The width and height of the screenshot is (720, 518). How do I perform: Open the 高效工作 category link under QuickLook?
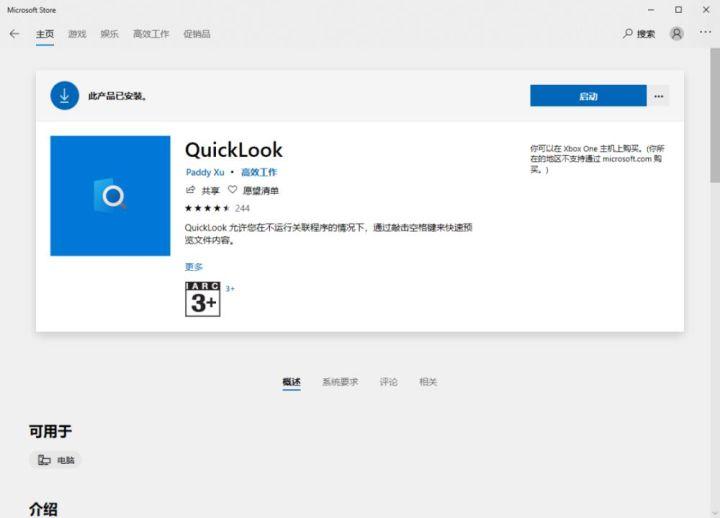pyautogui.click(x=259, y=172)
